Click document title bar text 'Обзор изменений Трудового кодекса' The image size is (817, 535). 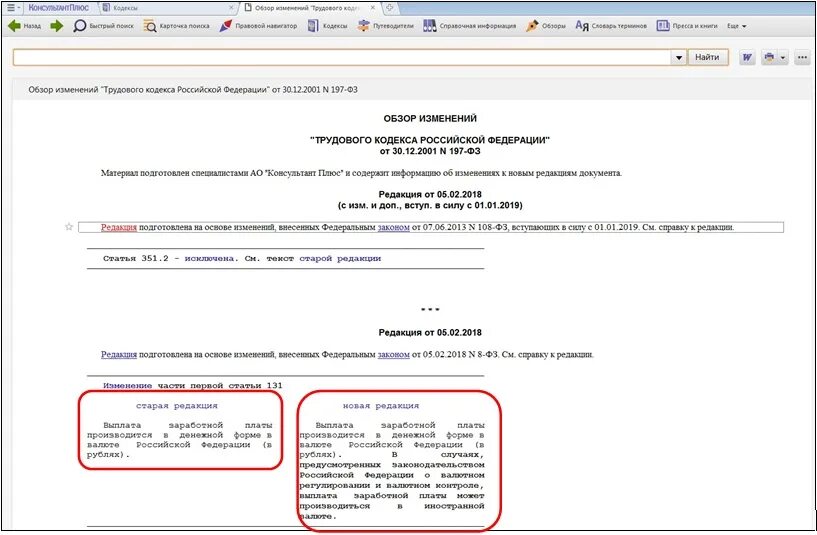point(193,90)
